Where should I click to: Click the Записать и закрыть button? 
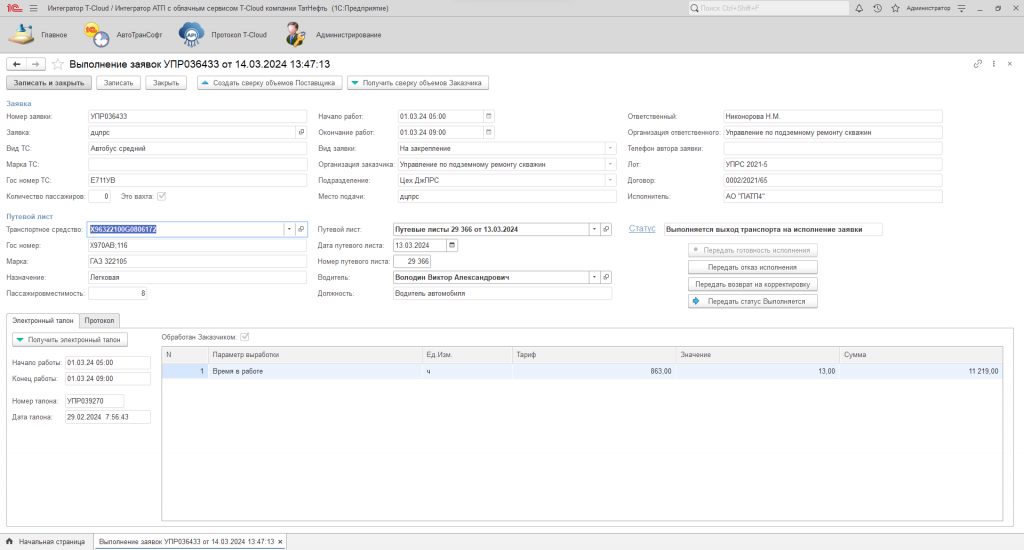tap(49, 83)
